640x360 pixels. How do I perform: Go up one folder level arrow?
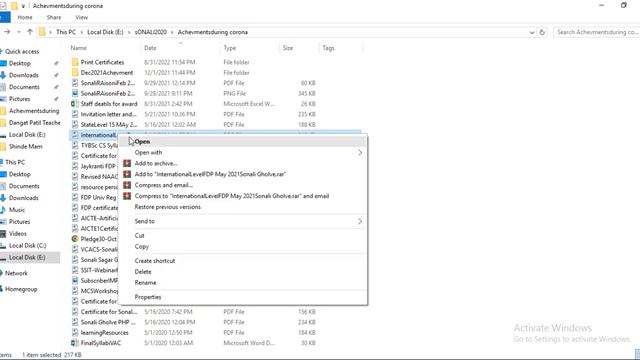coord(30,32)
